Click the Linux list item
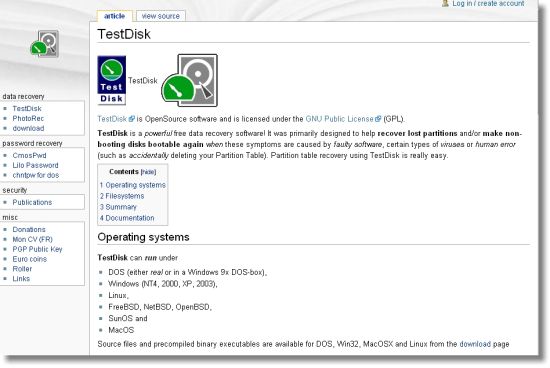 click(119, 295)
